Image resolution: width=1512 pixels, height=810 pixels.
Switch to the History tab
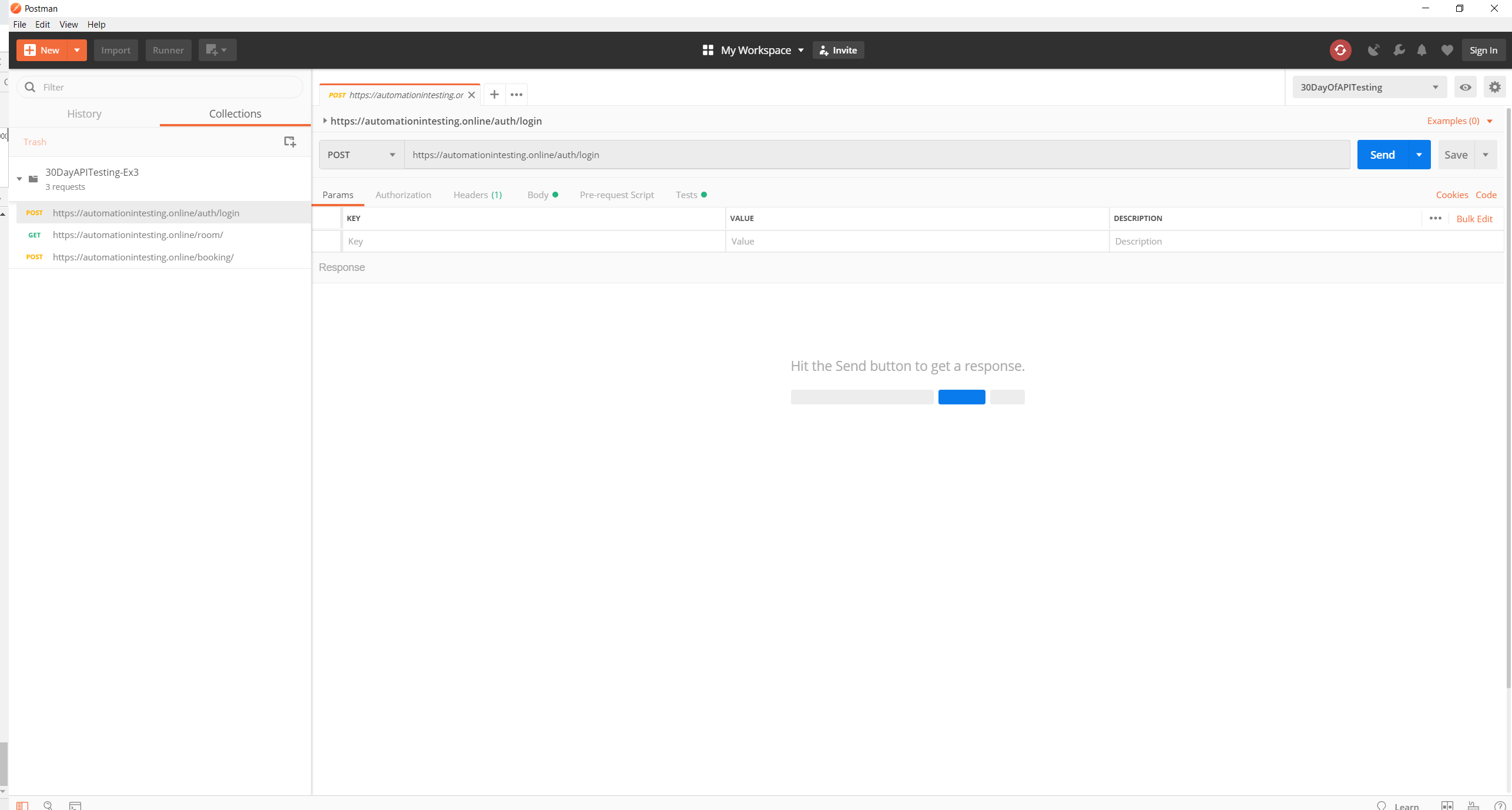pos(84,113)
